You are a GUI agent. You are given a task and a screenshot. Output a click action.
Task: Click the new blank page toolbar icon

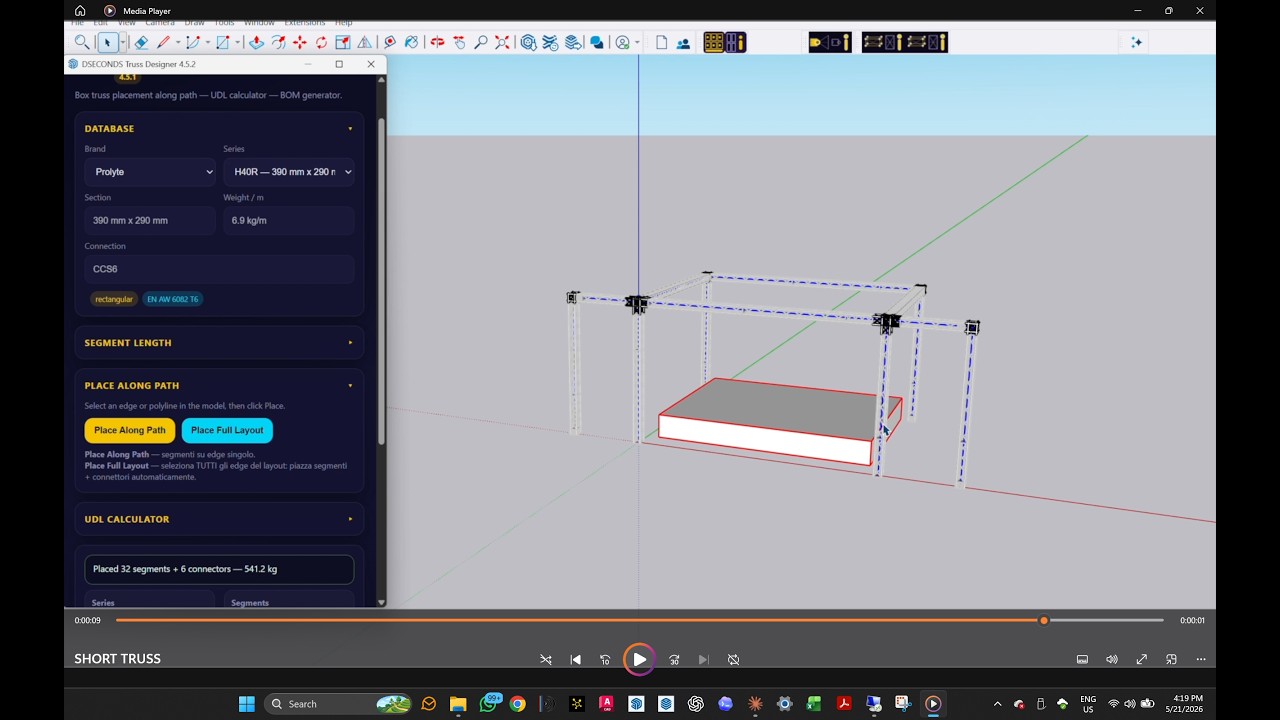[662, 42]
